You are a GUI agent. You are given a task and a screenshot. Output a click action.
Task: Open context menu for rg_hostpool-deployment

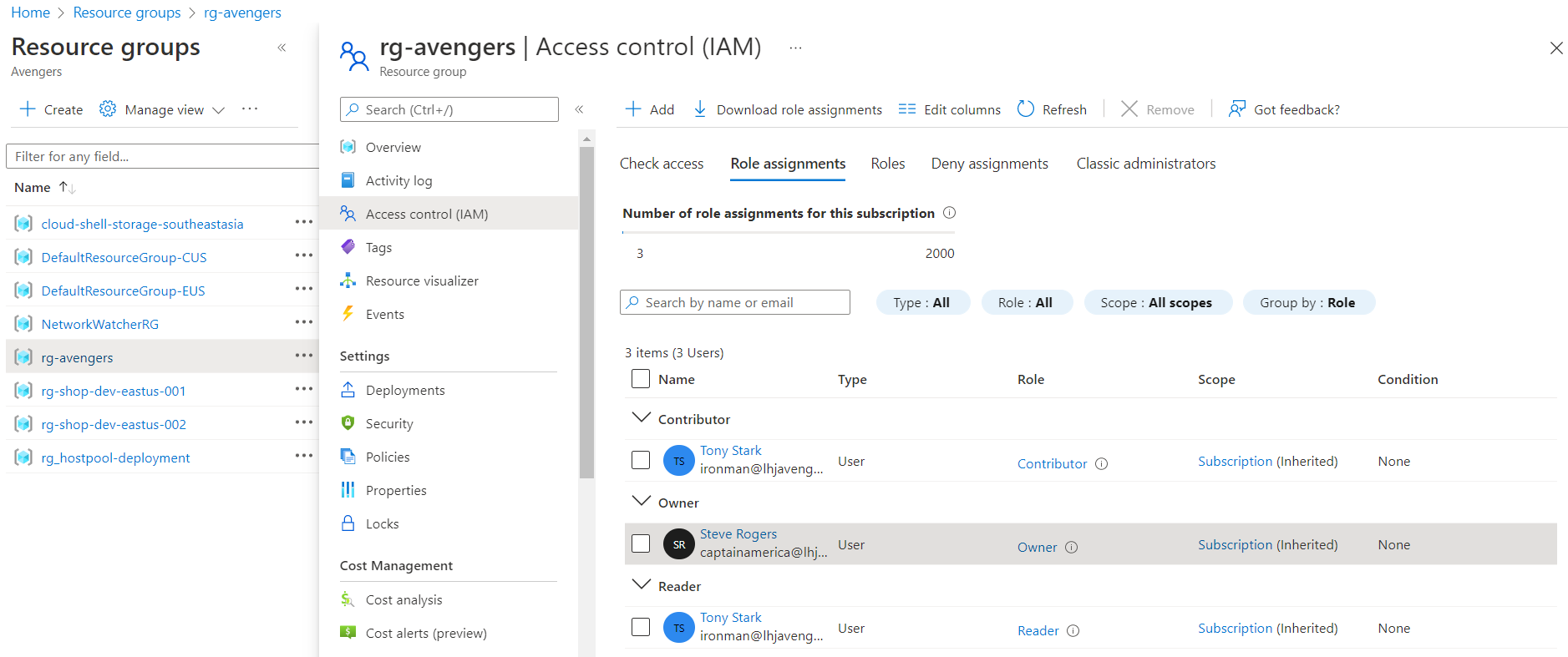[x=304, y=456]
